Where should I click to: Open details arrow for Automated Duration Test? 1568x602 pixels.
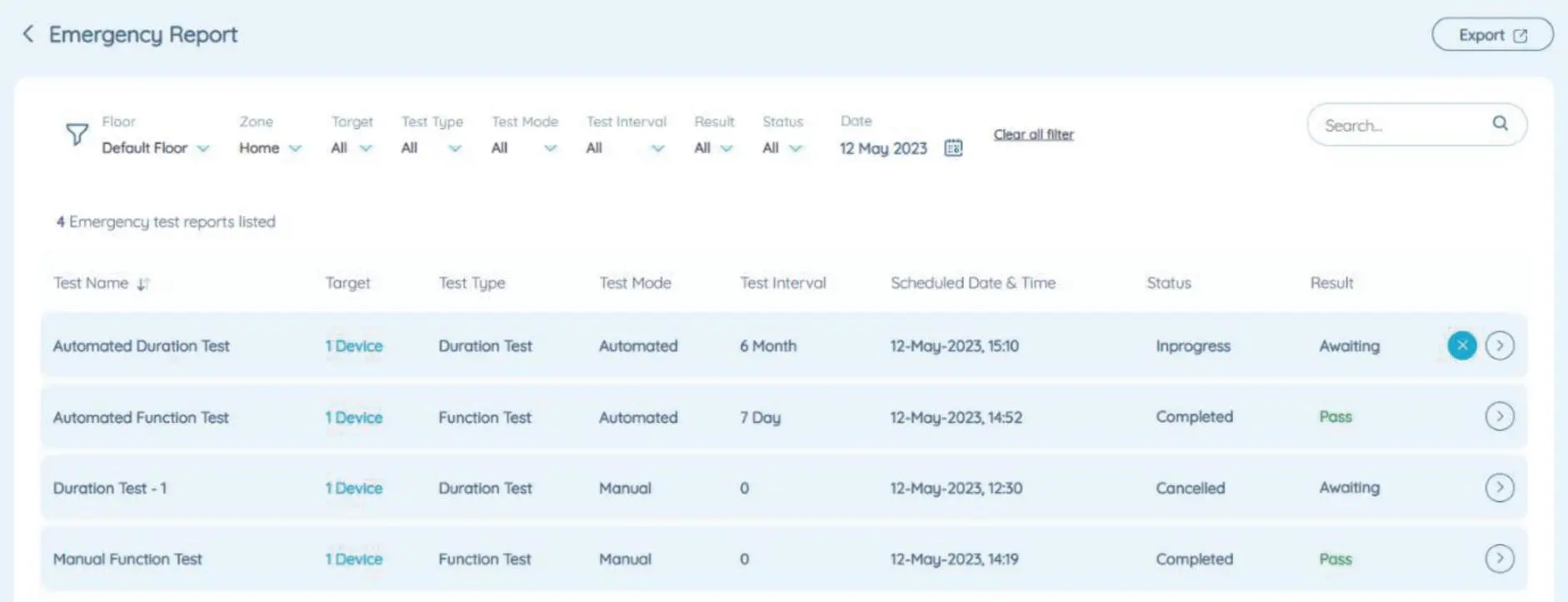[1499, 346]
